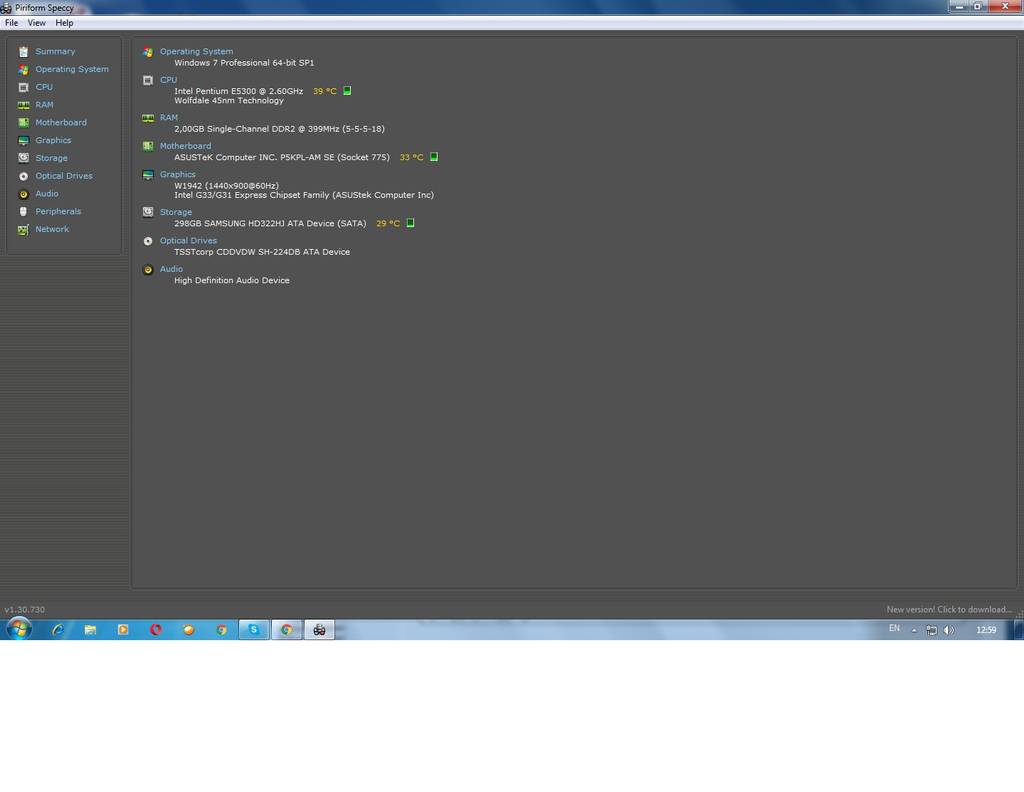Go to Motherboard sidebar section
Screen dimensions: 1024x792
61,122
